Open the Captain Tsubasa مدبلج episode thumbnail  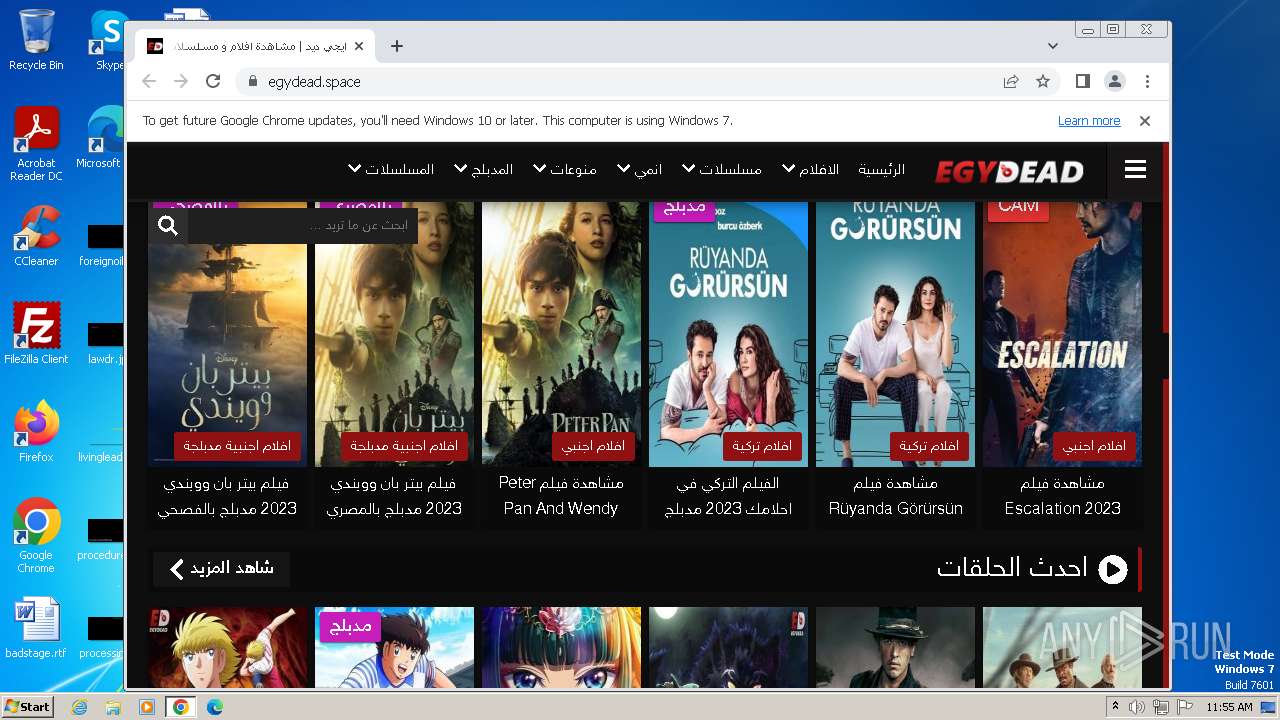394,647
